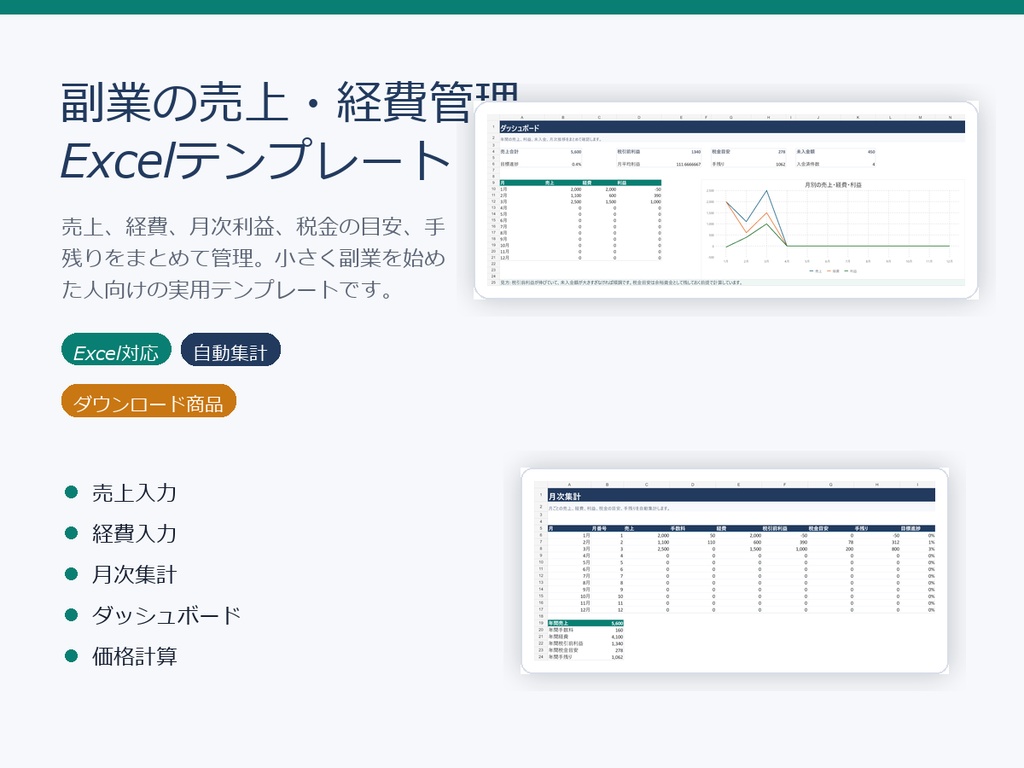Click the 副業の売上・経費管理 heading
This screenshot has height=768, width=1024.
[289, 103]
